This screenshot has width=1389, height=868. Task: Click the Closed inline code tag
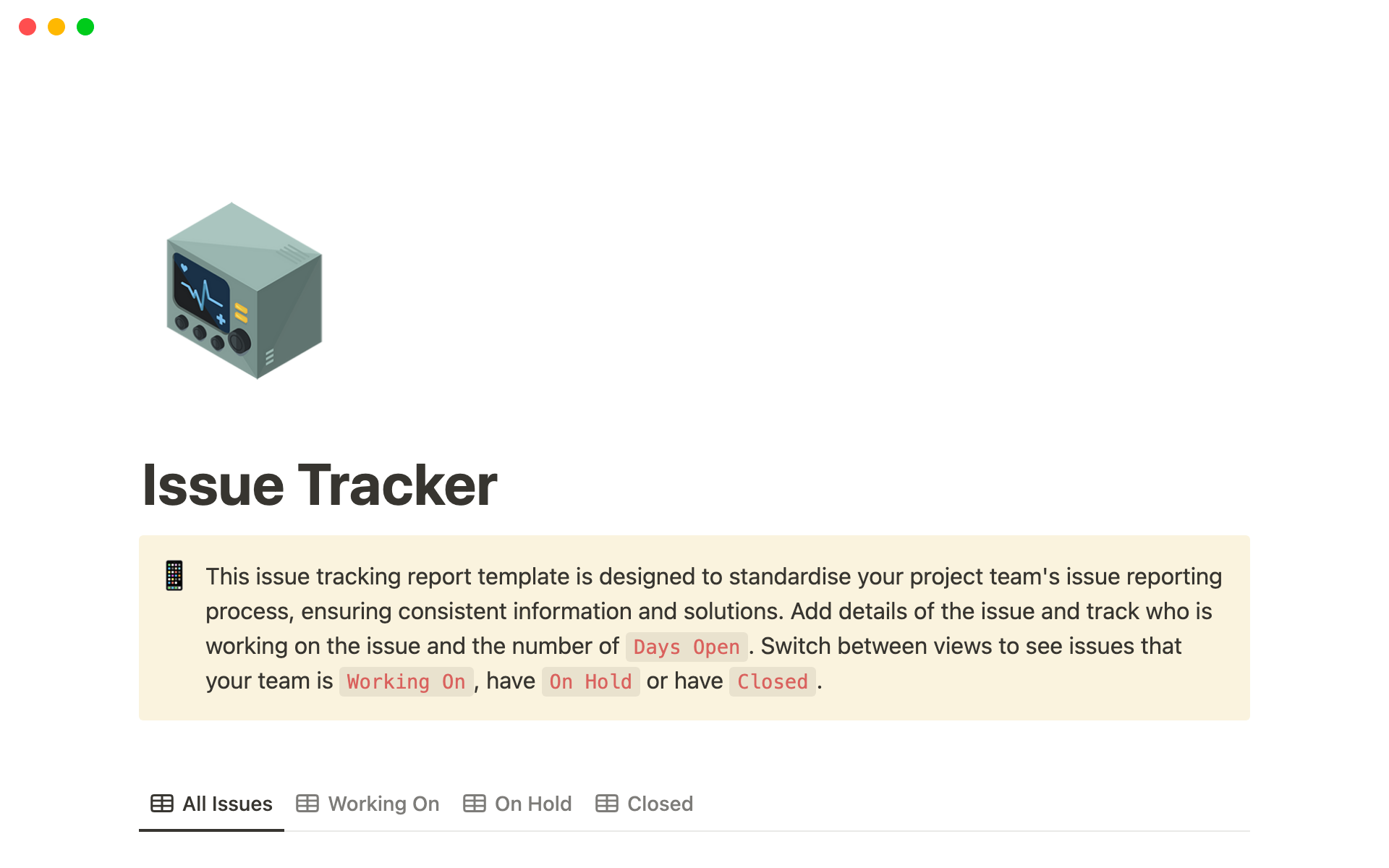point(773,682)
